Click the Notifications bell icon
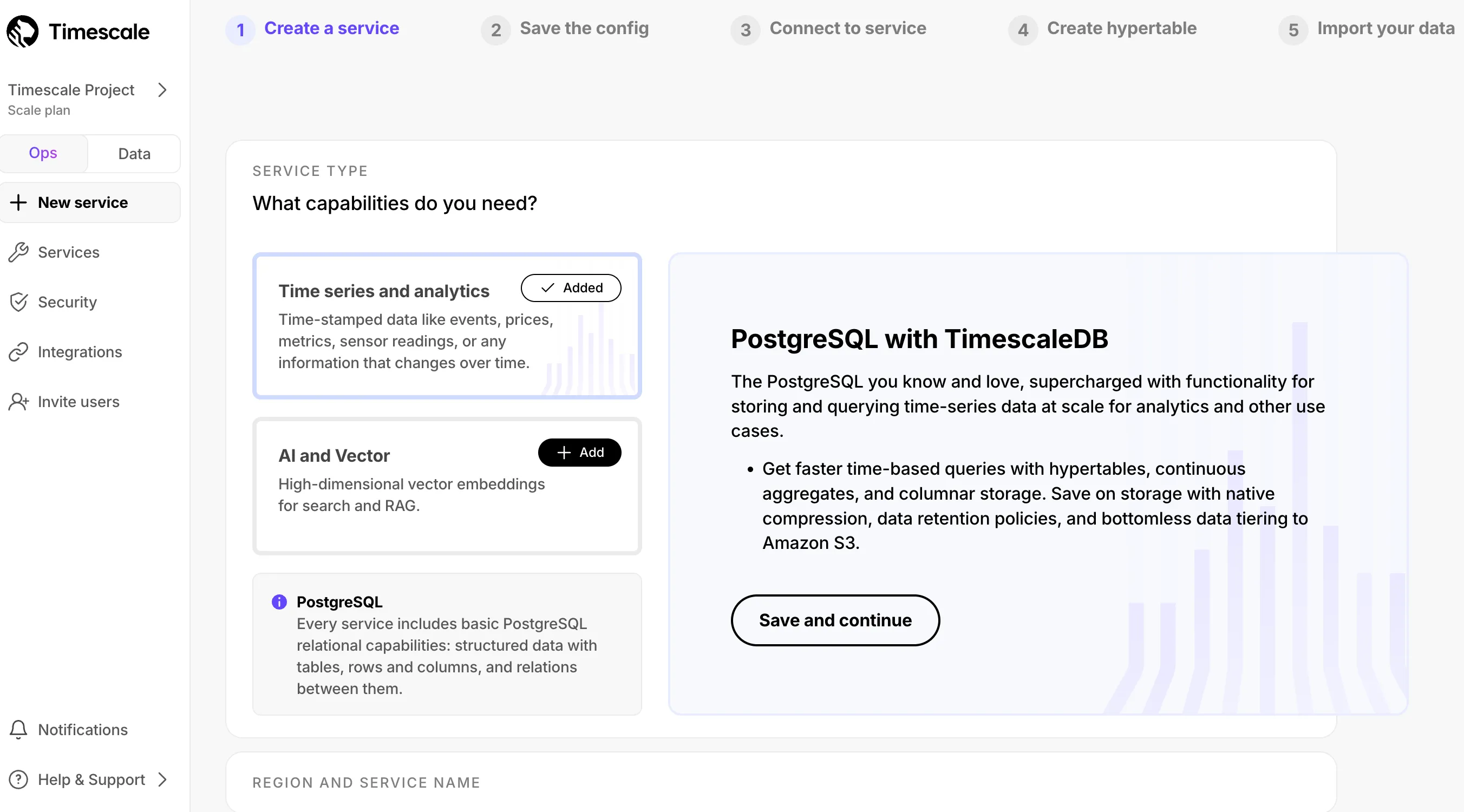Image resolution: width=1464 pixels, height=812 pixels. 18,730
